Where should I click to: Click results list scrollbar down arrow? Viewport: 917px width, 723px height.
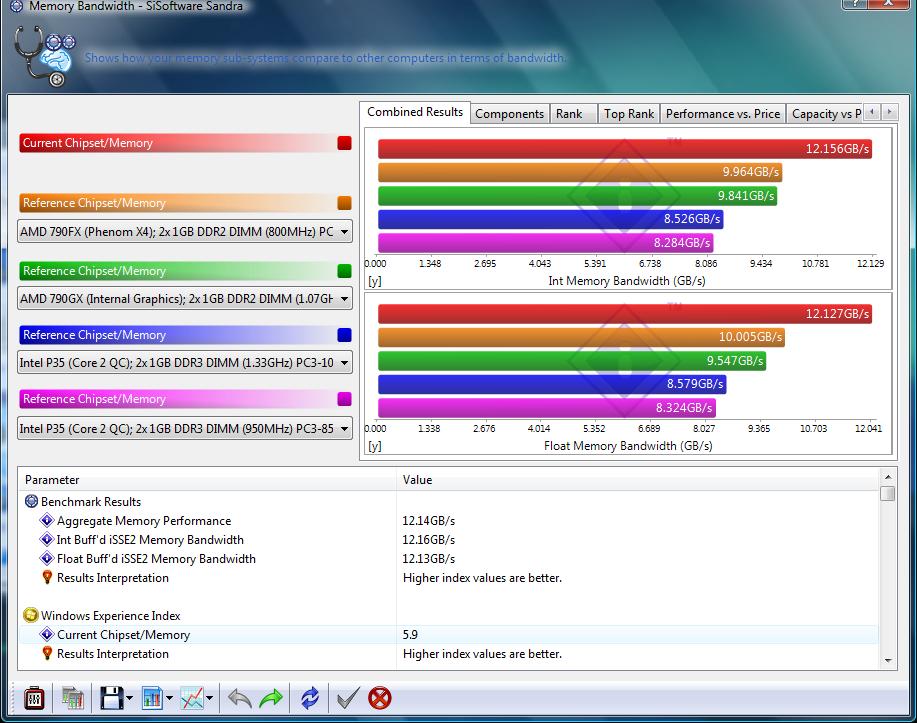click(x=888, y=660)
